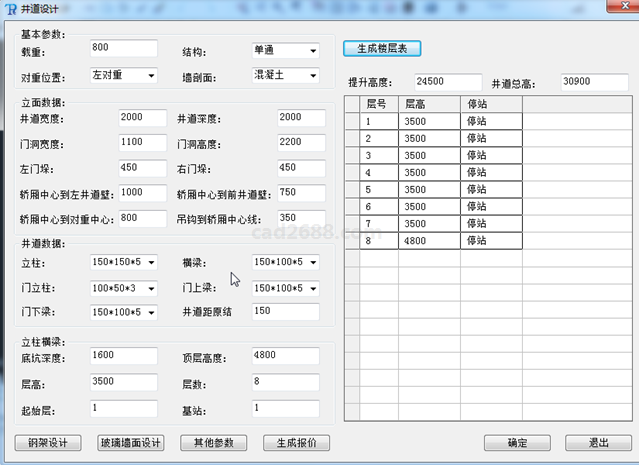Focus the 门洞高度 field showing 2200

pos(300,142)
